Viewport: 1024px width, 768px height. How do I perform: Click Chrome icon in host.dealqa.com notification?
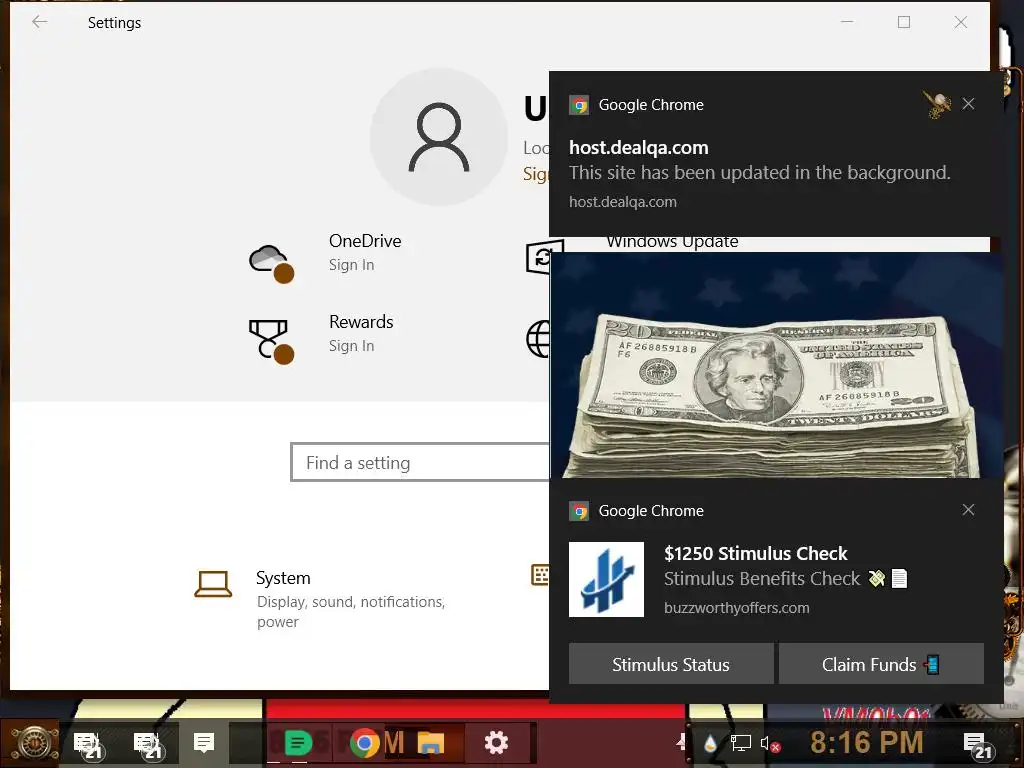[x=579, y=105]
